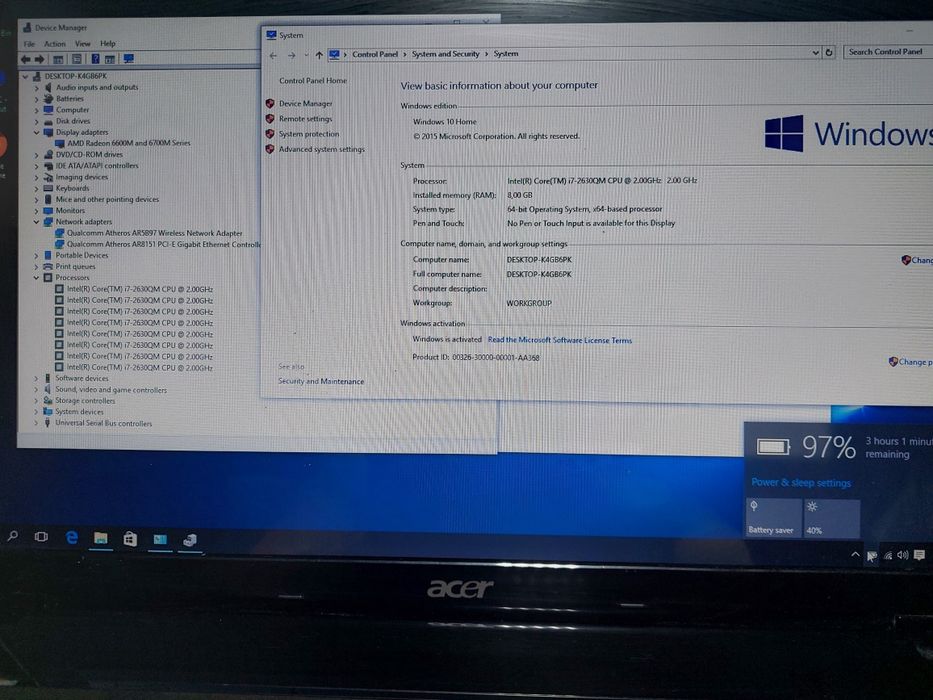
Task: Open address bar history dropdown arrow
Action: pos(815,52)
